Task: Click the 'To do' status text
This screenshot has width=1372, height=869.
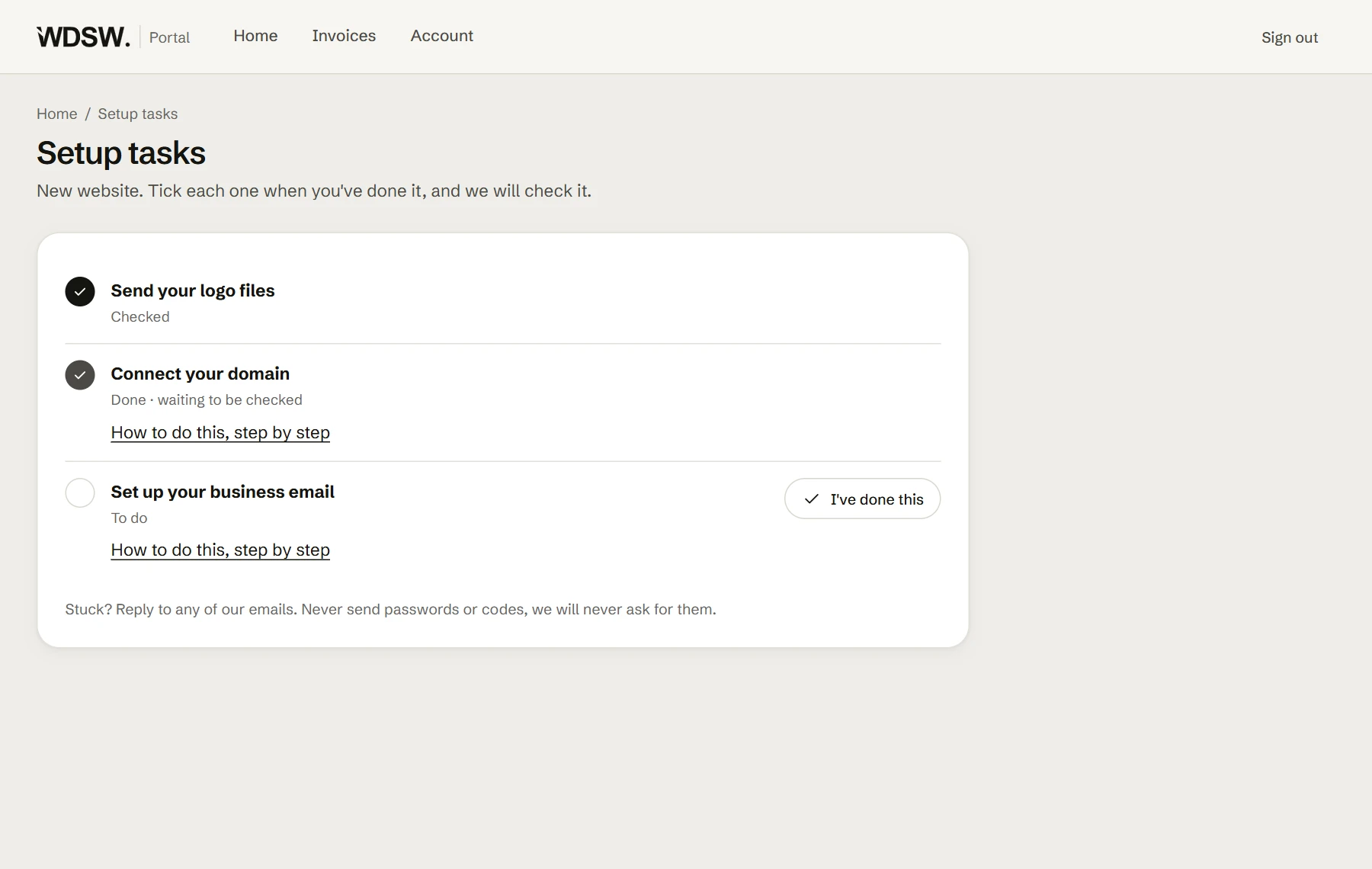Action: point(129,518)
